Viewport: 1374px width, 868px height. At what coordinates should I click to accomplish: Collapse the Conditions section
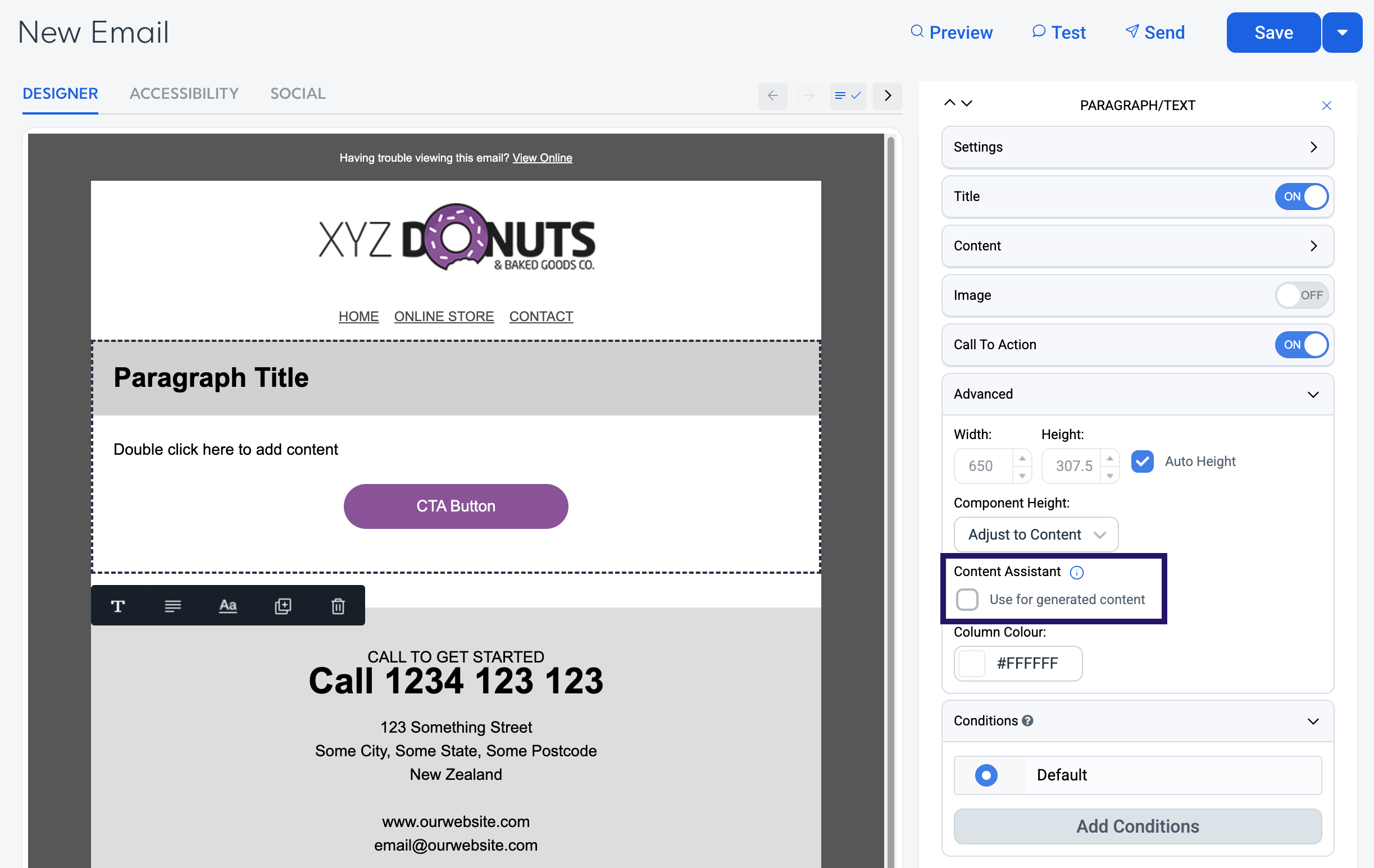click(1137, 721)
